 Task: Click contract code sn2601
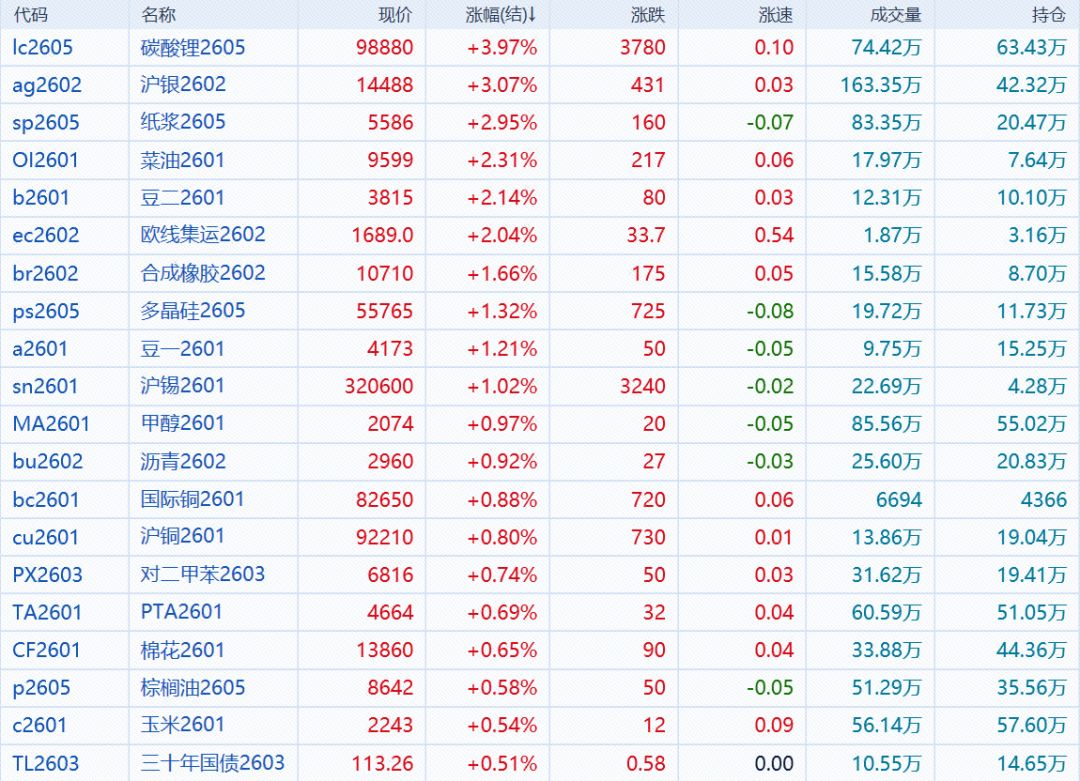pyautogui.click(x=45, y=386)
